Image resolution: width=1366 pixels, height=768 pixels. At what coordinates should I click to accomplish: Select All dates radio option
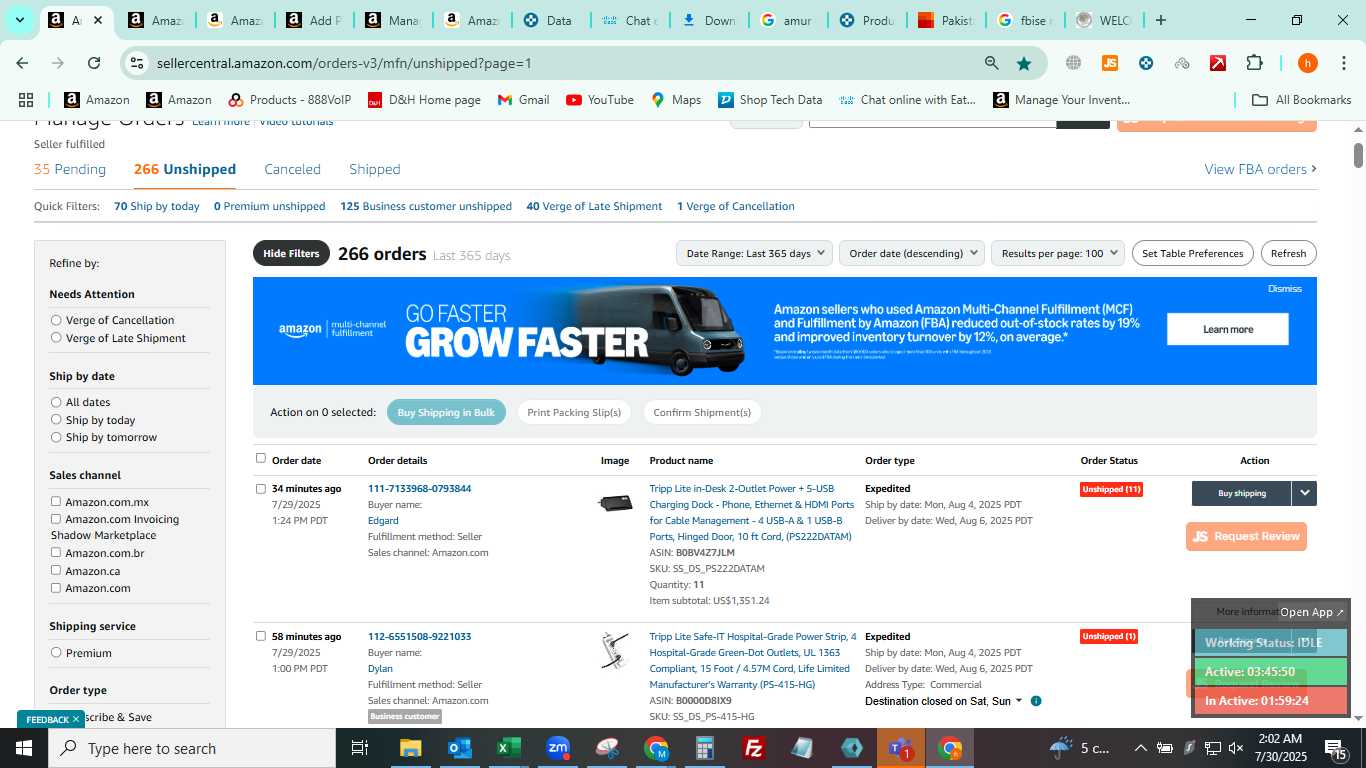coord(56,402)
